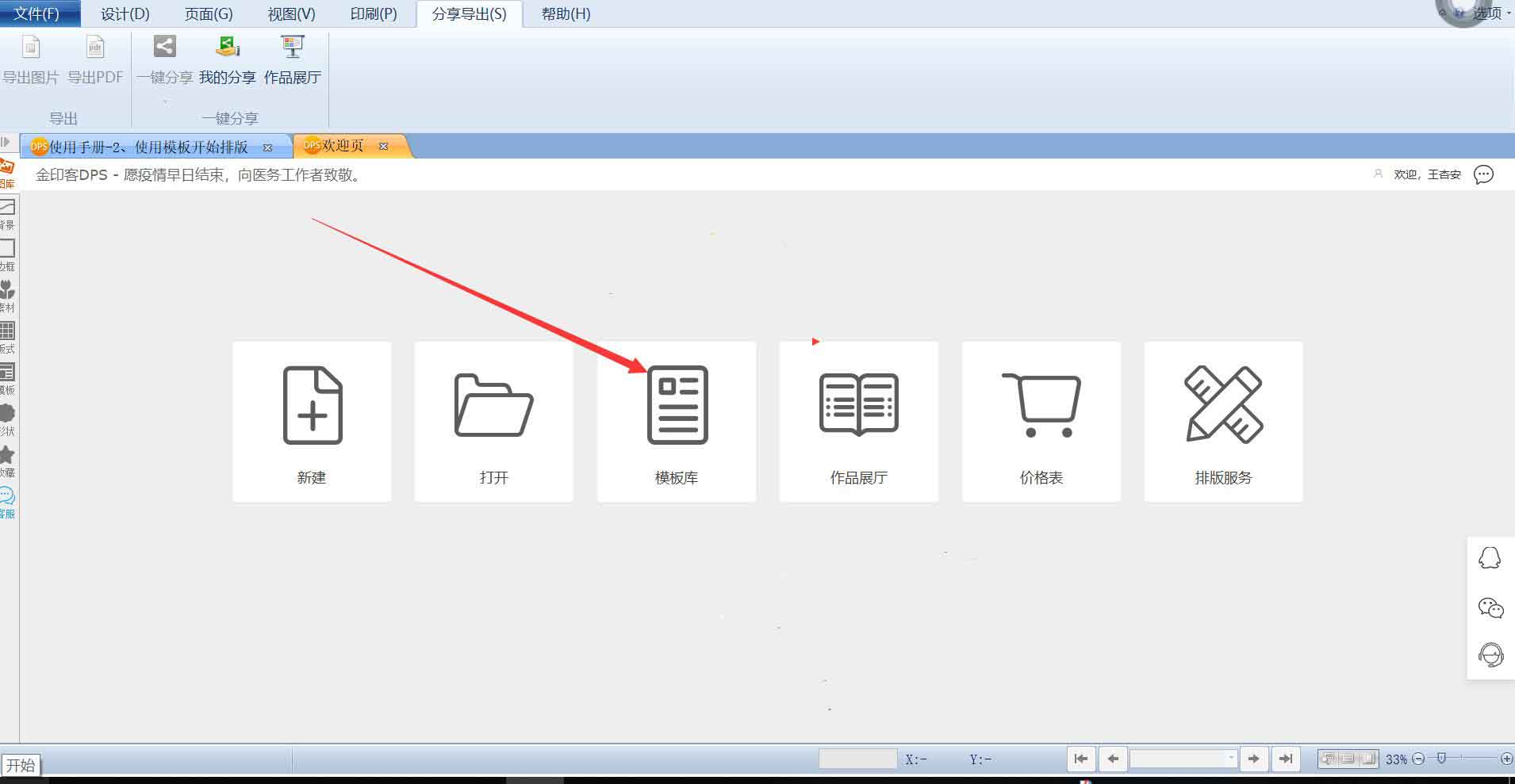Click the chat bubble icon beside username
This screenshot has height=784, width=1515.
click(1483, 174)
